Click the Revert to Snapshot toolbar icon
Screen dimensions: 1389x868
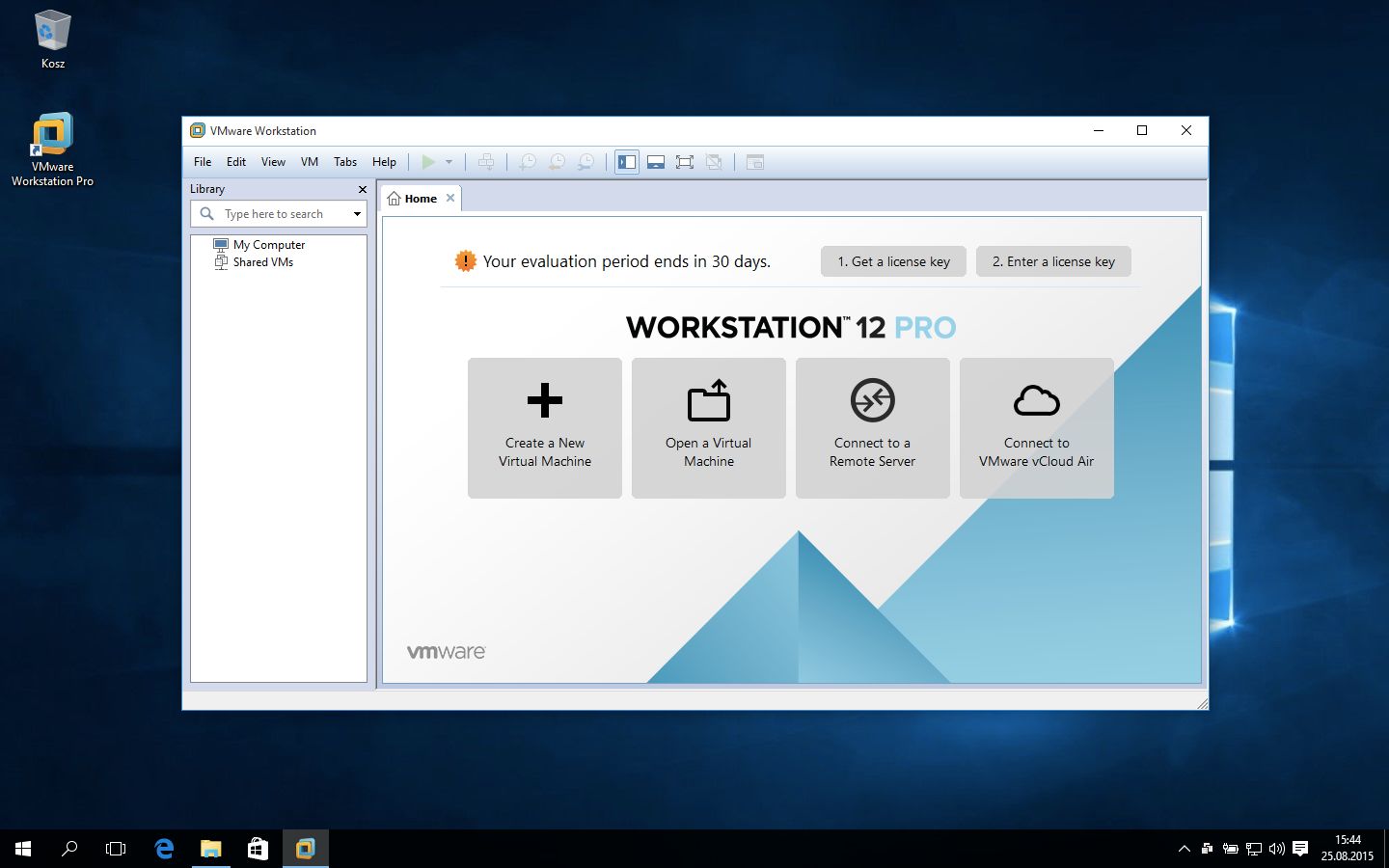(557, 162)
